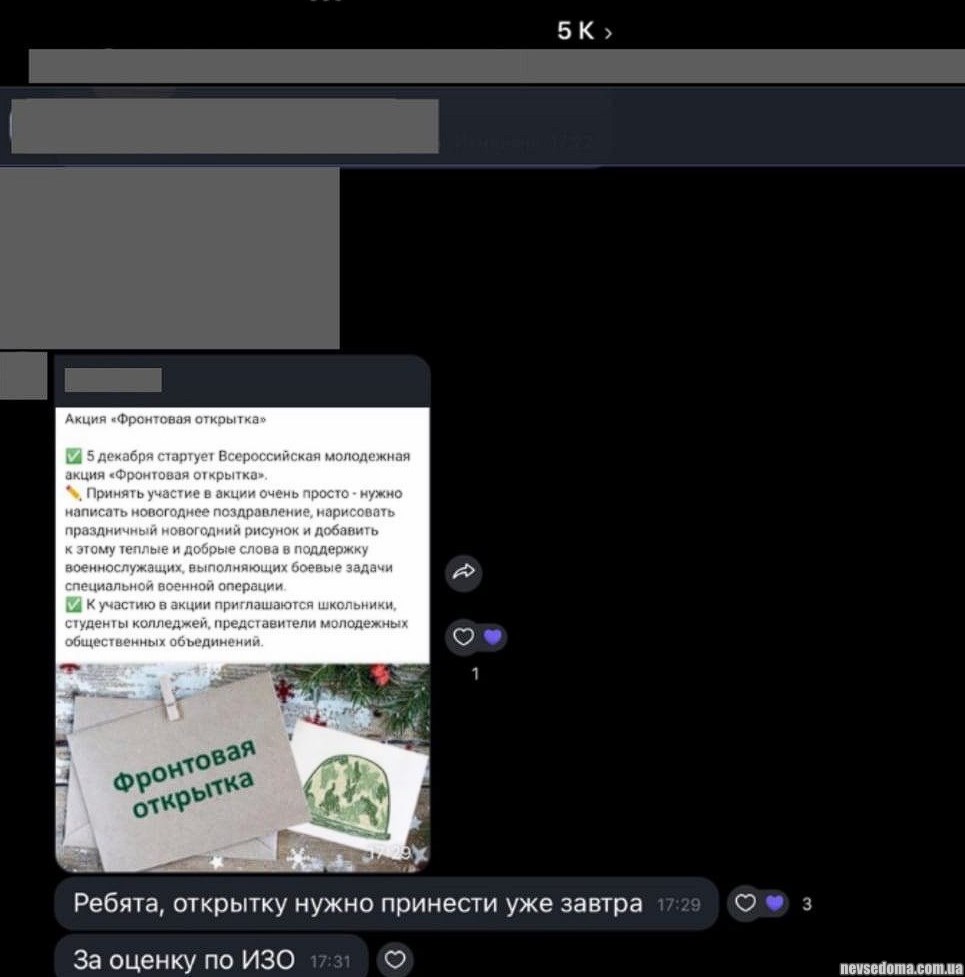Click reaction count 3 next to the message
Viewport: 965px width, 977px height.
click(x=806, y=905)
